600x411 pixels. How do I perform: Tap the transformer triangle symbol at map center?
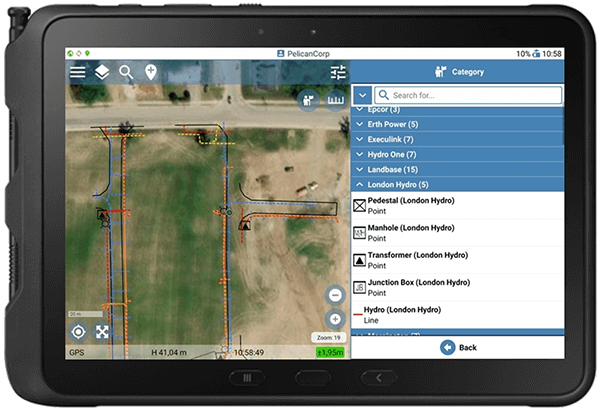245,225
